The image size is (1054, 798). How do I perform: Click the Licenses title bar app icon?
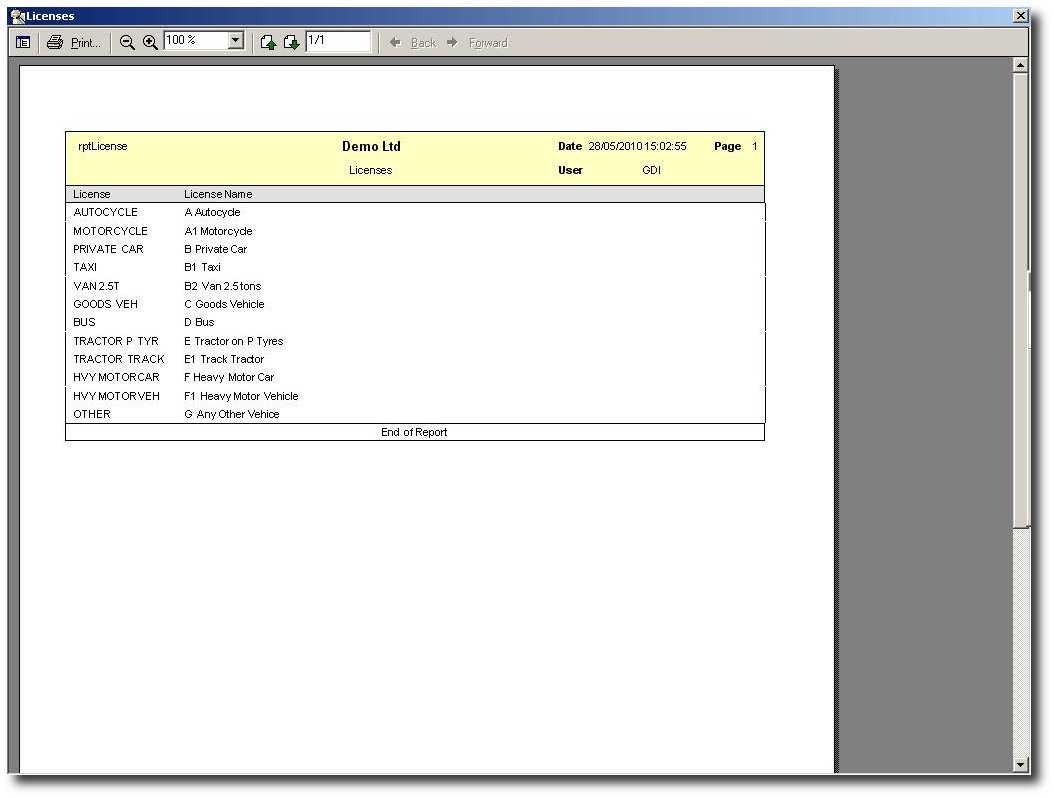pyautogui.click(x=17, y=16)
